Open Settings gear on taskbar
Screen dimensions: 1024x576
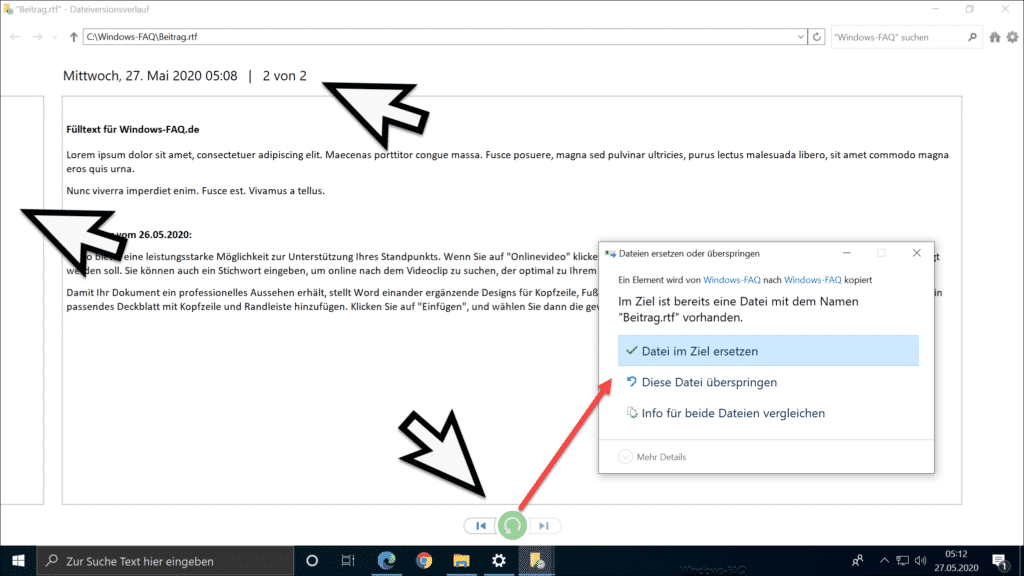tap(499, 561)
